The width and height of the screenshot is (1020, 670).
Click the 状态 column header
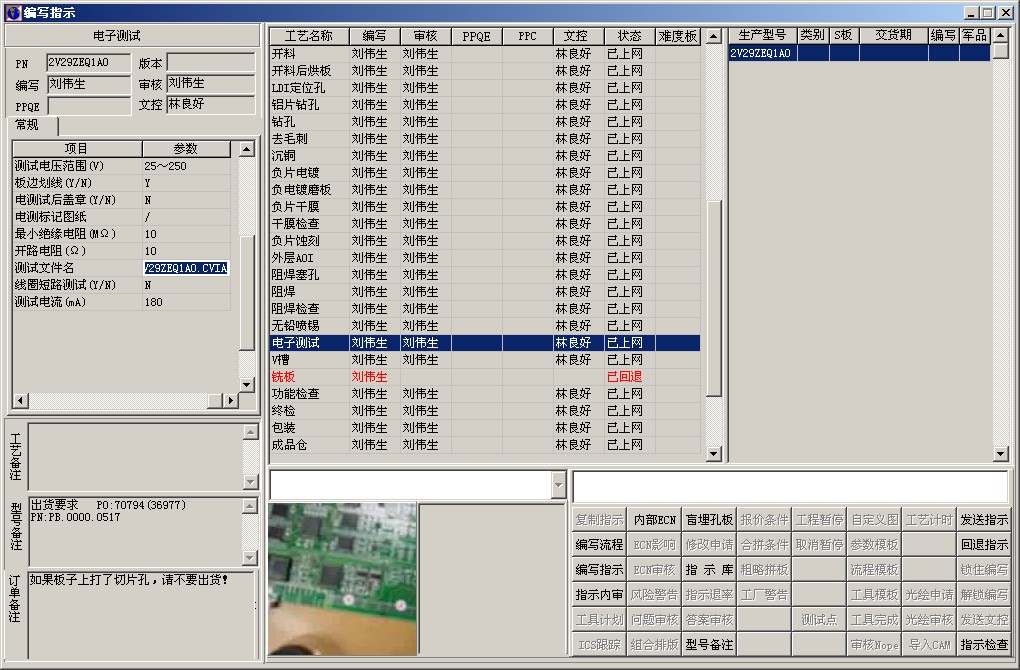click(x=629, y=36)
